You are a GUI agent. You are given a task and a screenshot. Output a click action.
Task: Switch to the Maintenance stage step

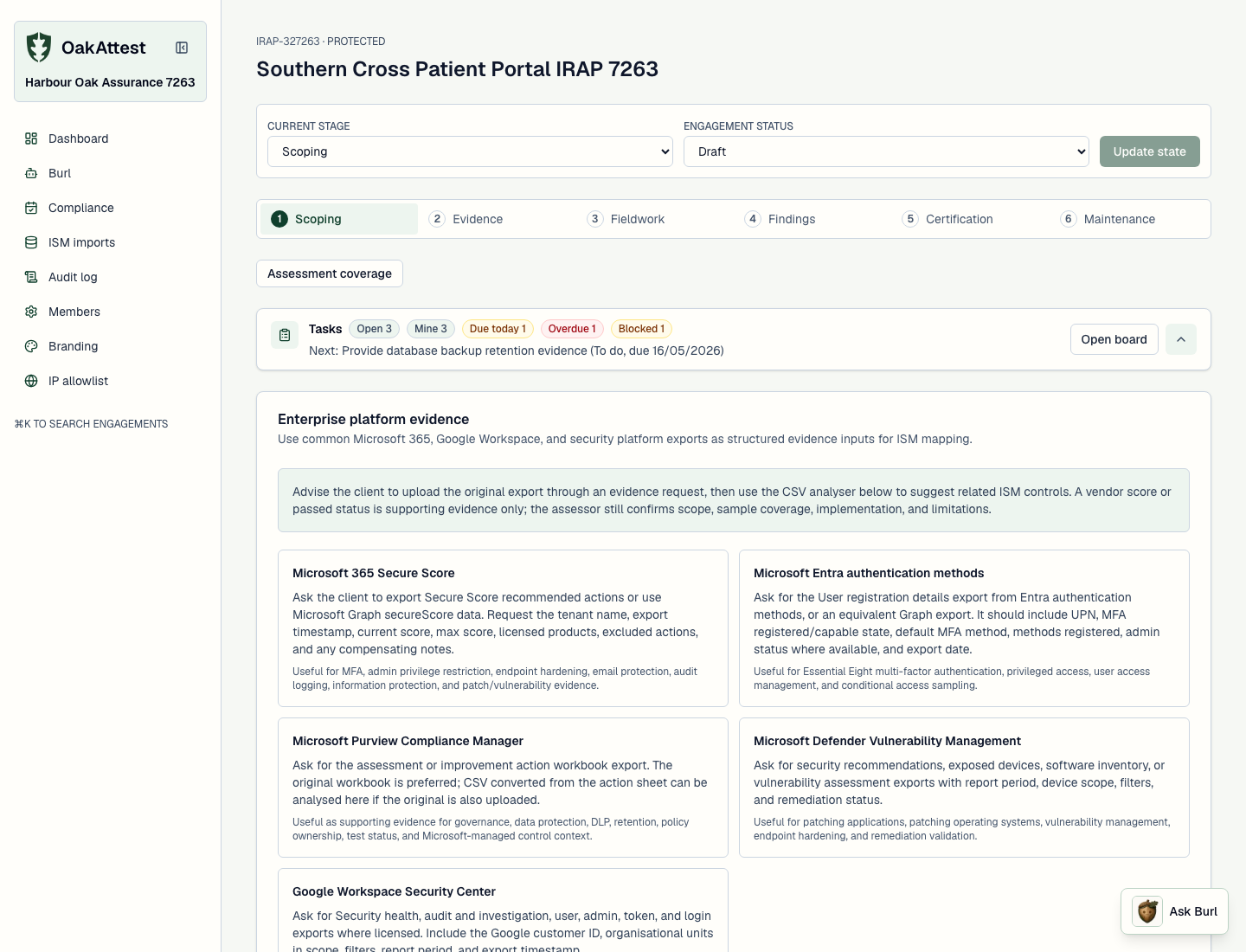tap(1128, 219)
